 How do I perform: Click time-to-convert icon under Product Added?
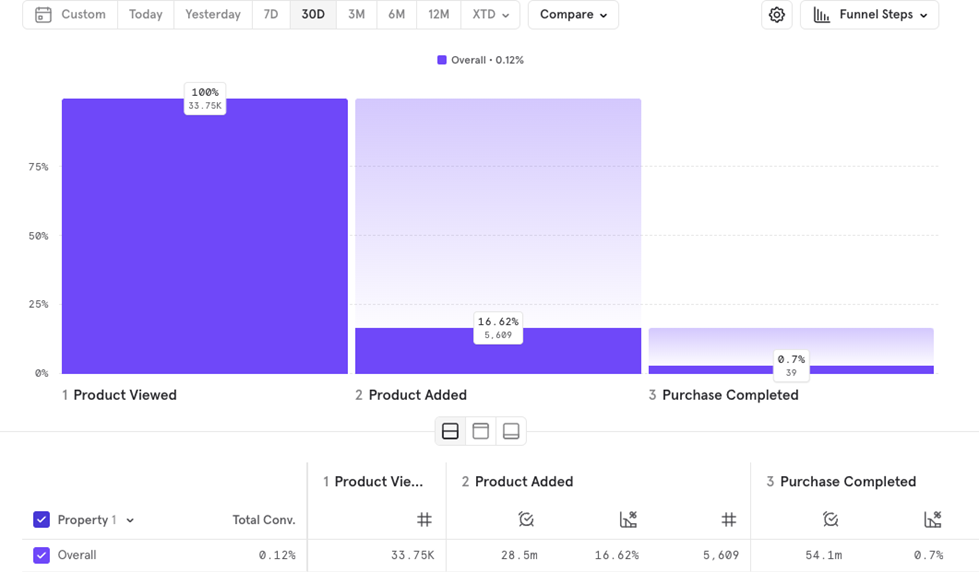pos(526,519)
